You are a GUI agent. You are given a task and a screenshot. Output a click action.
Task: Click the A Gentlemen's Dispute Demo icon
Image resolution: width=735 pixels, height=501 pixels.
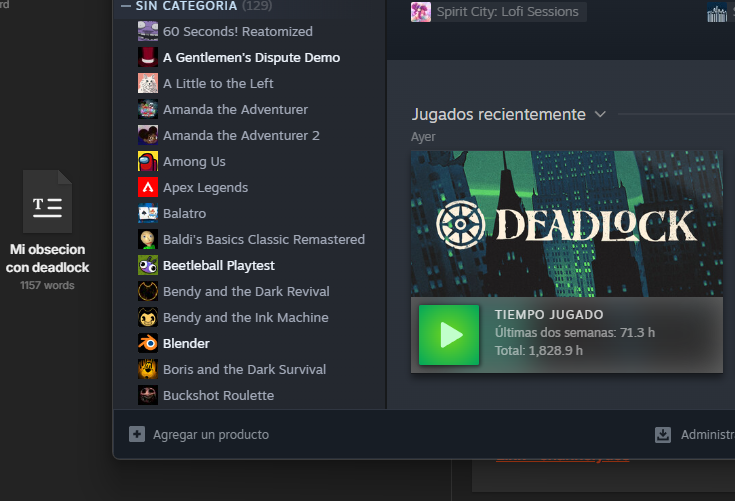pyautogui.click(x=148, y=57)
